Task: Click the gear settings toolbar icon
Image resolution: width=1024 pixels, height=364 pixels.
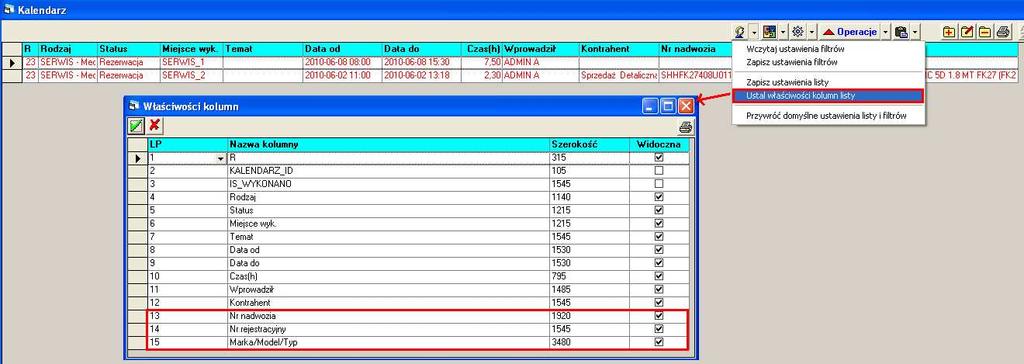Action: click(x=797, y=31)
